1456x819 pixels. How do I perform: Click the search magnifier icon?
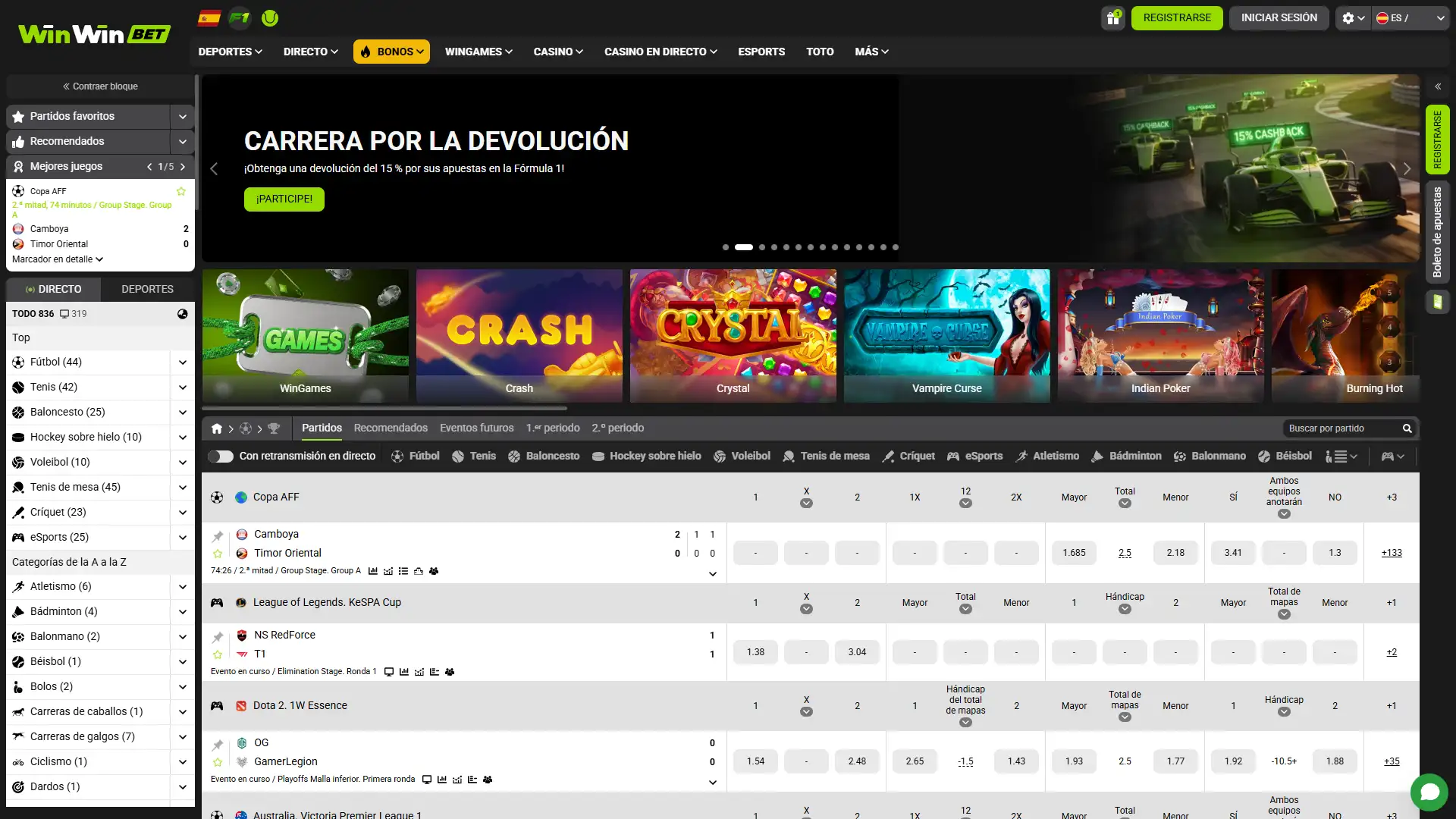coord(1407,428)
